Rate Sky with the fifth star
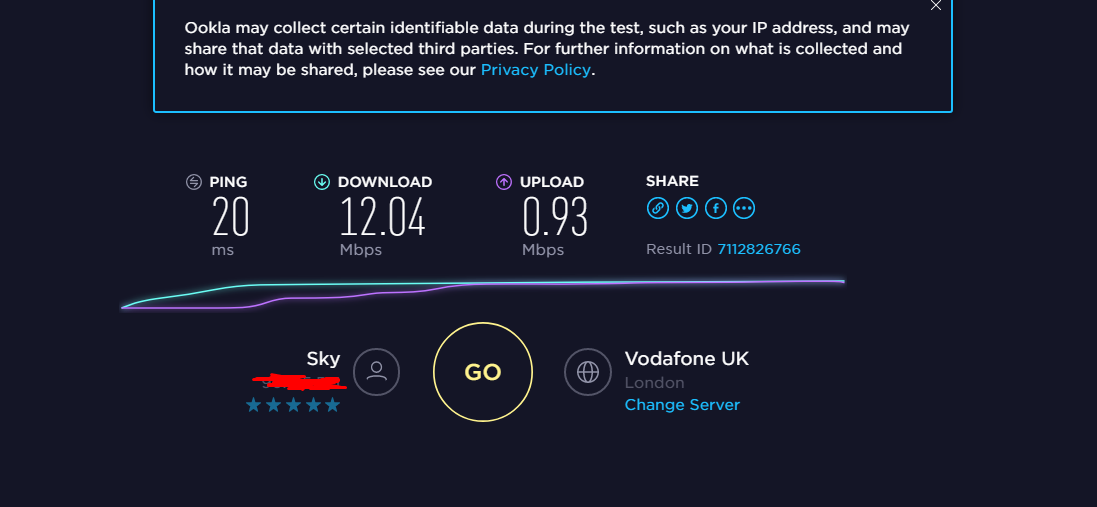 (x=332, y=405)
